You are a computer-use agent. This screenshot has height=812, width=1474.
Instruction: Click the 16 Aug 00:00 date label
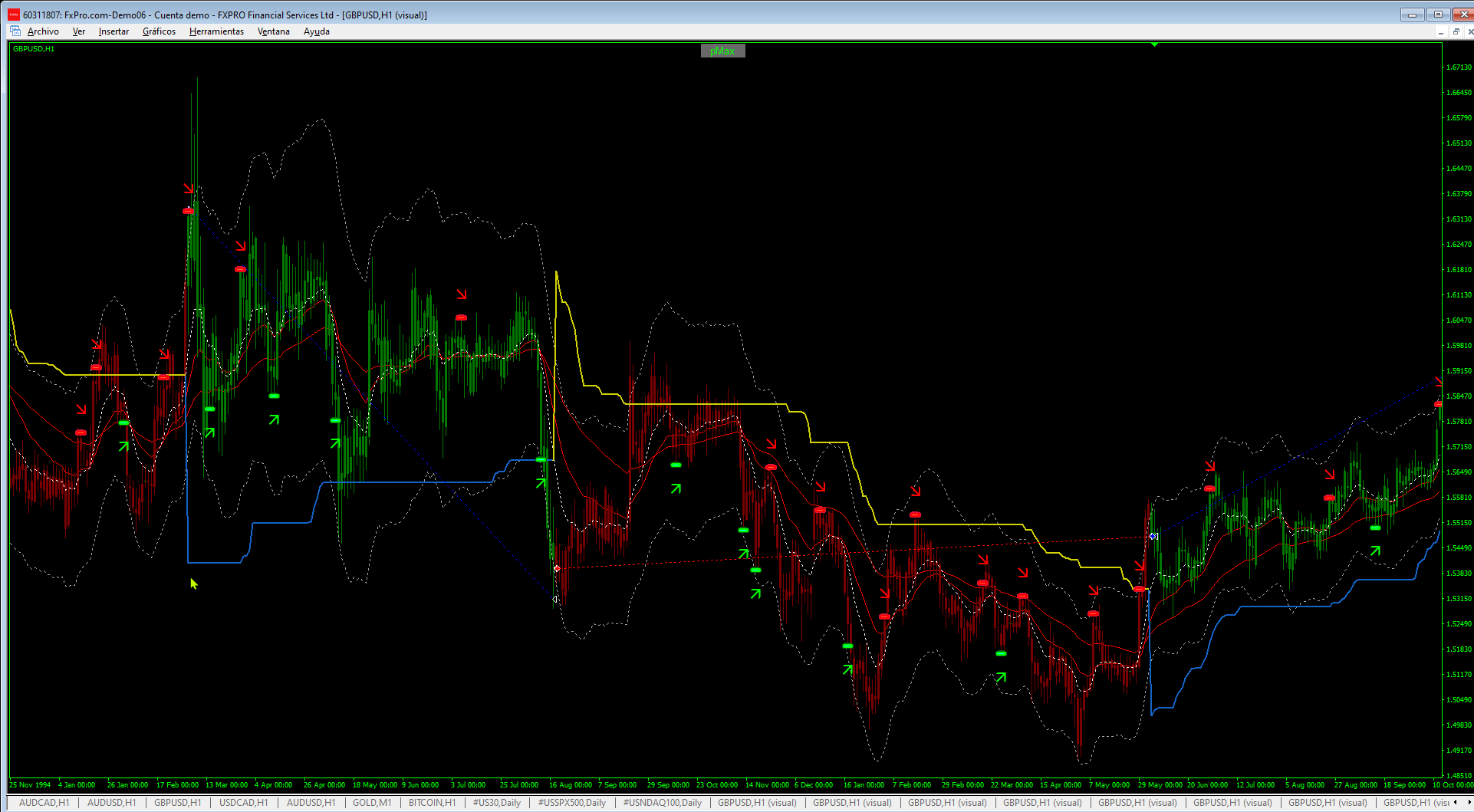point(571,785)
